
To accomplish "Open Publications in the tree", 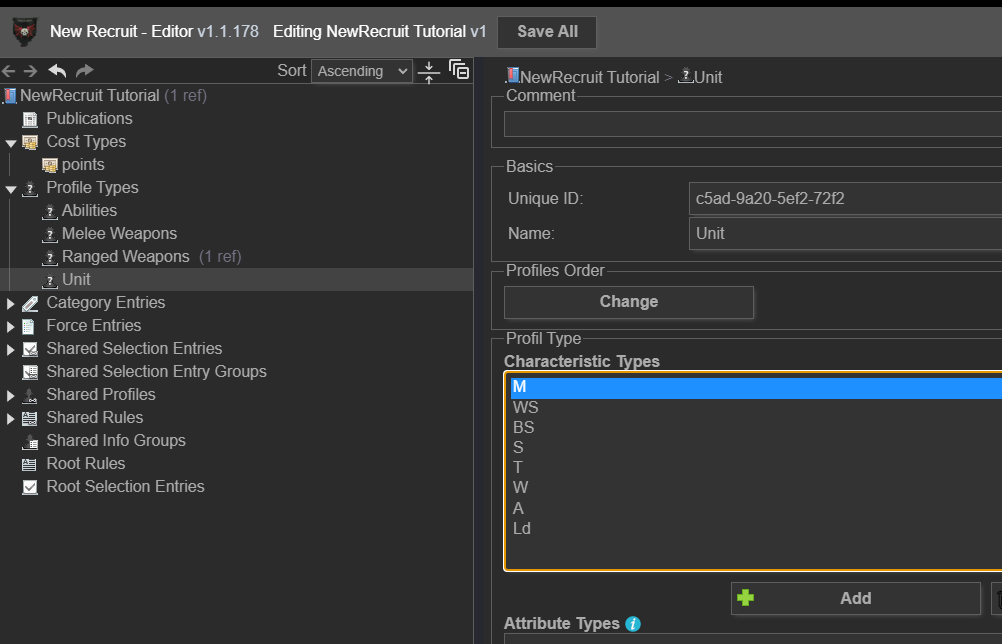I will click(x=89, y=118).
